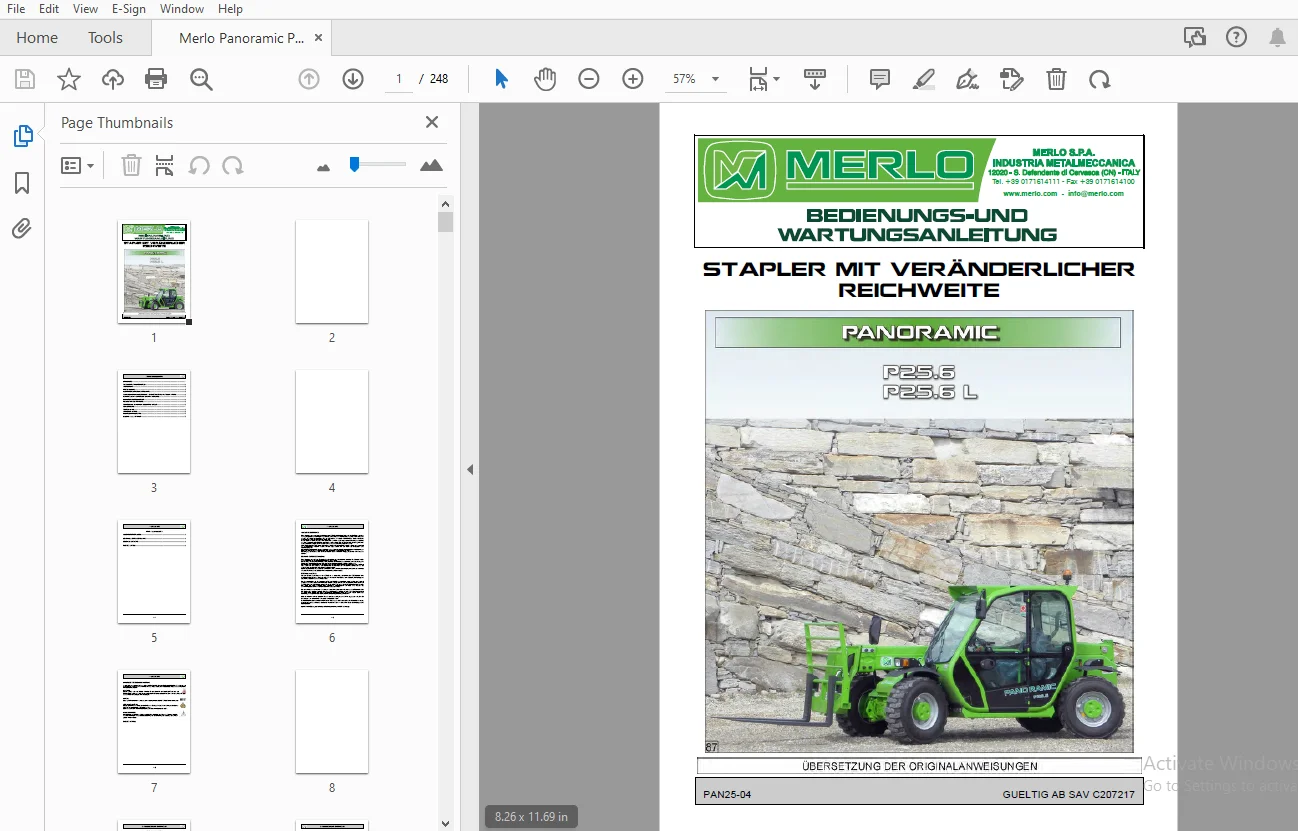
Task: Open the thumbnail options menu dropdown
Action: pos(77,165)
